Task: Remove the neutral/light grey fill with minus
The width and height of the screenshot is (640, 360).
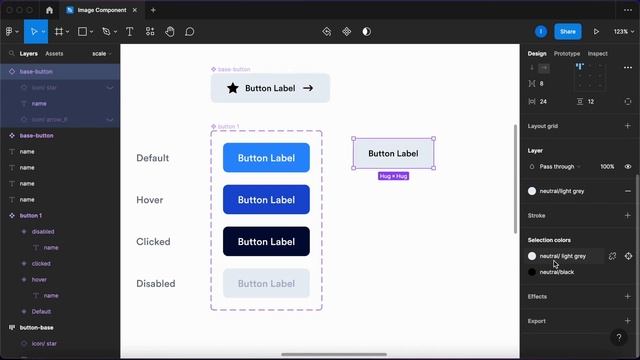Action: pos(628,191)
